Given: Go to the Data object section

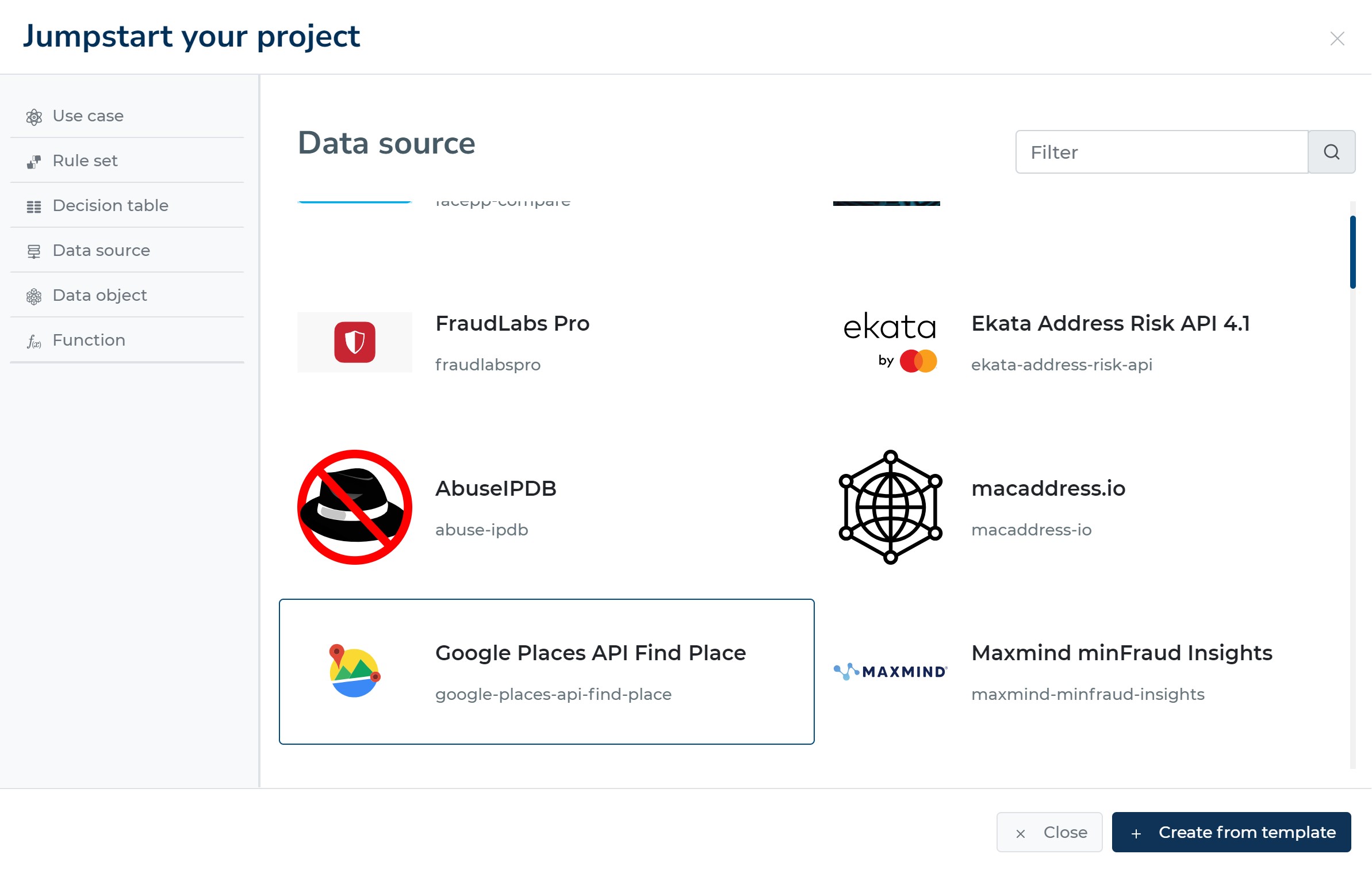Looking at the screenshot, I should [x=127, y=295].
